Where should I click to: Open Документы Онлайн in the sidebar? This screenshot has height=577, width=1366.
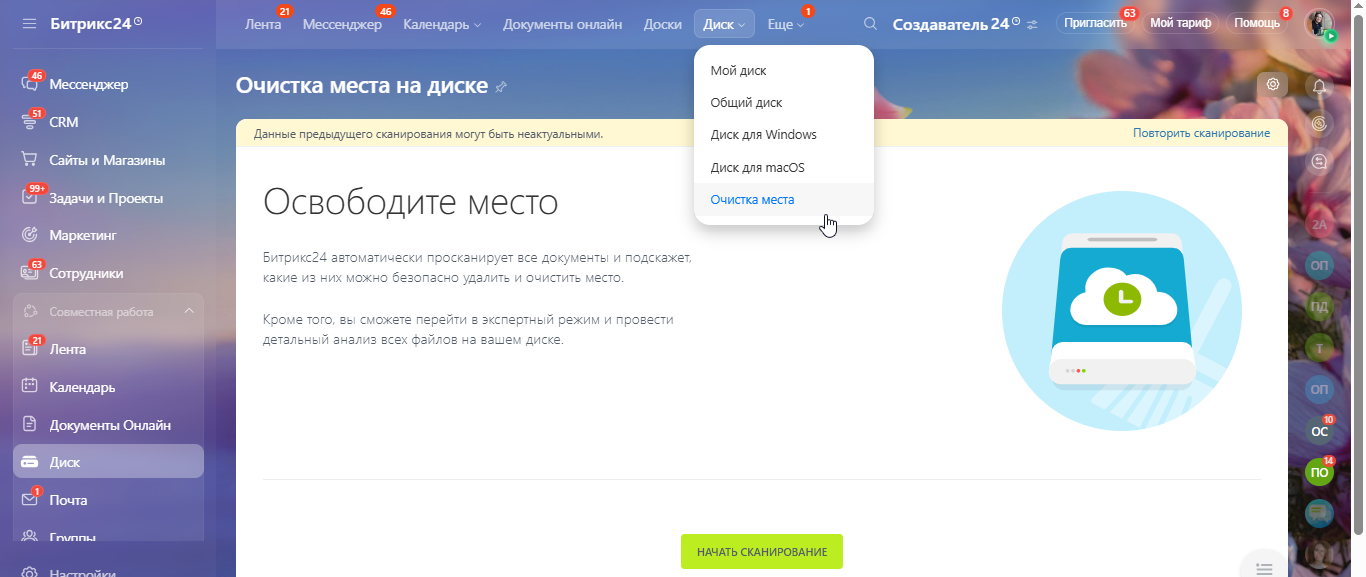click(108, 425)
